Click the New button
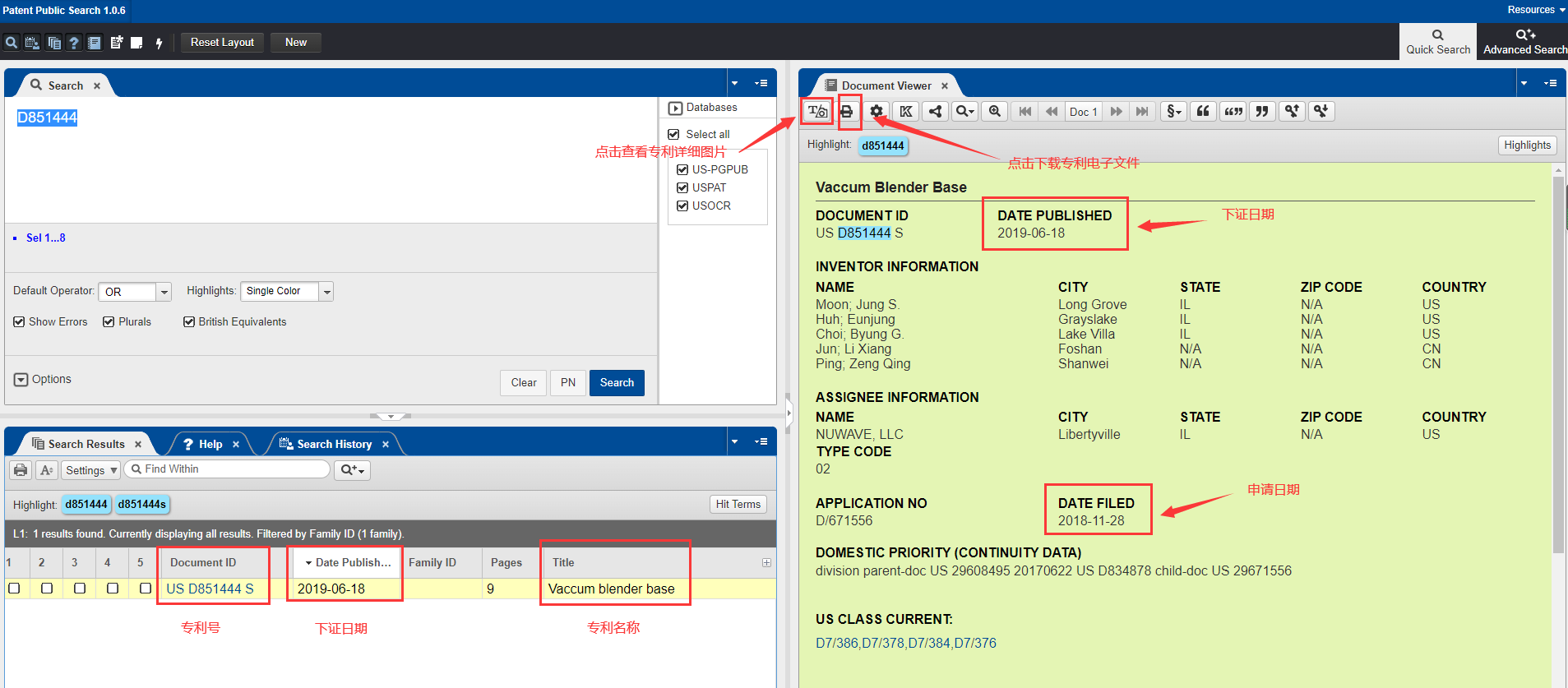 pos(296,43)
